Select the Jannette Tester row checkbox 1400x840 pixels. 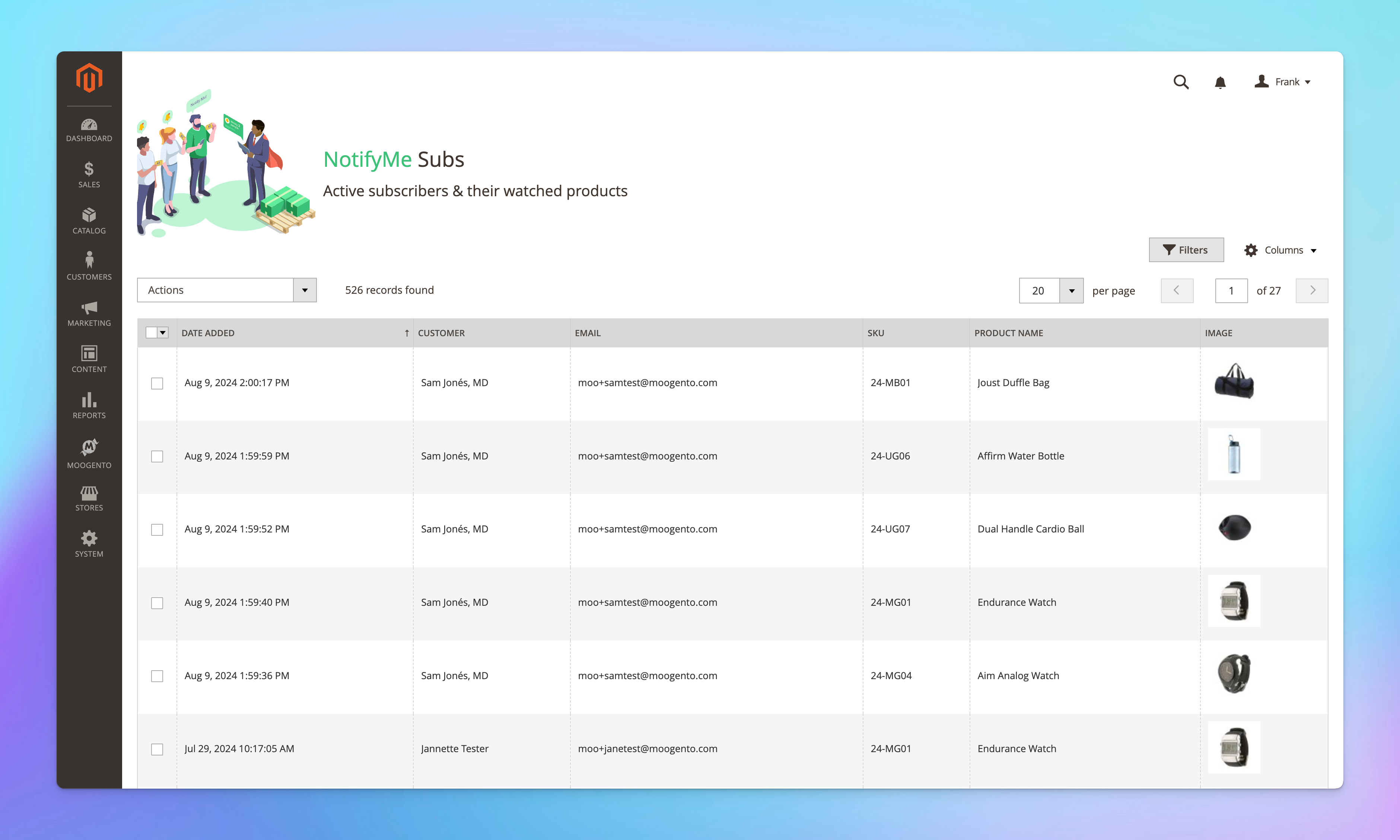click(157, 749)
